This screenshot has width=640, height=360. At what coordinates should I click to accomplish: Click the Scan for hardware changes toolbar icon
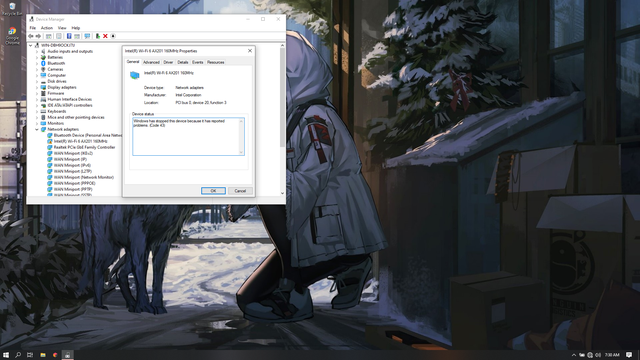[87, 36]
